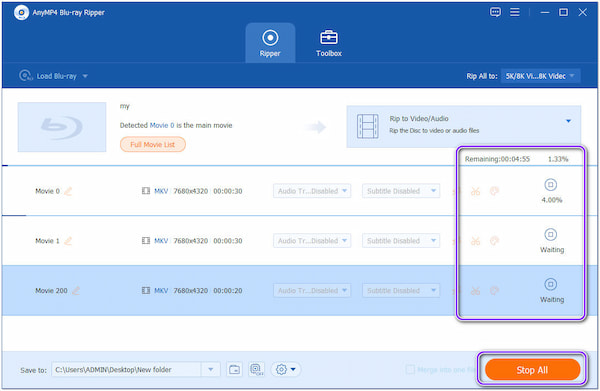Click the Stop All button
600x391 pixels.
(532, 370)
